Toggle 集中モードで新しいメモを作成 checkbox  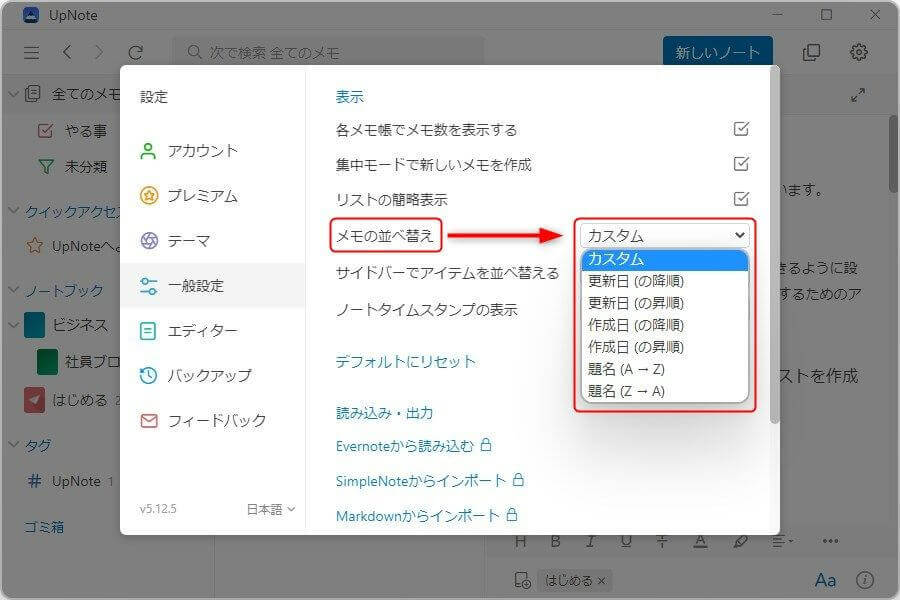click(741, 164)
